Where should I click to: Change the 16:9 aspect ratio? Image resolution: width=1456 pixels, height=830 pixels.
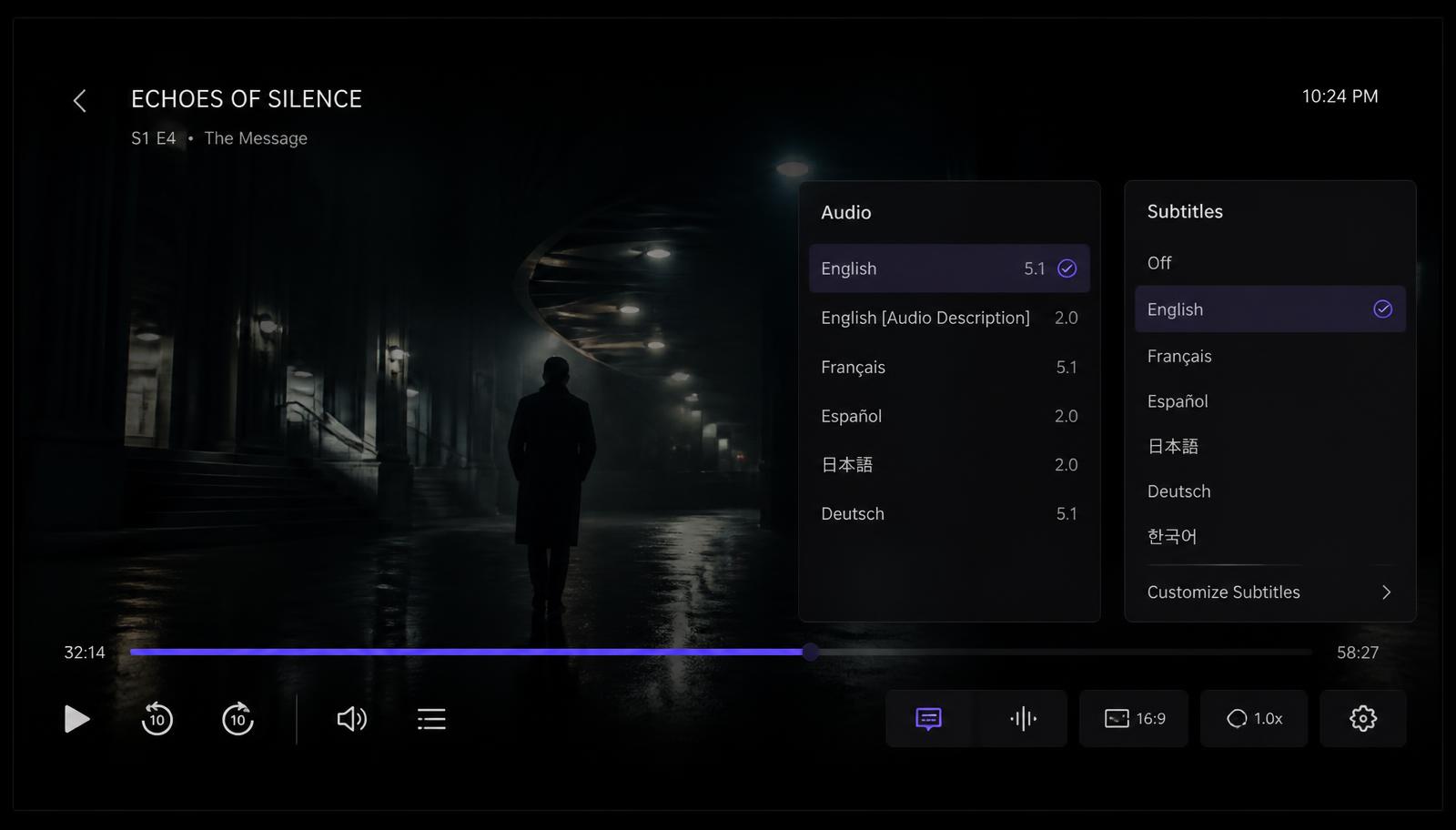(x=1134, y=719)
